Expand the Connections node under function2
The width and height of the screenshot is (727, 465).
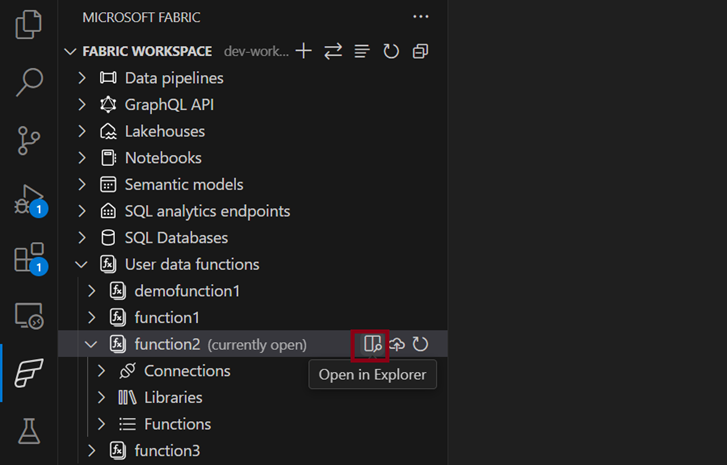point(101,371)
